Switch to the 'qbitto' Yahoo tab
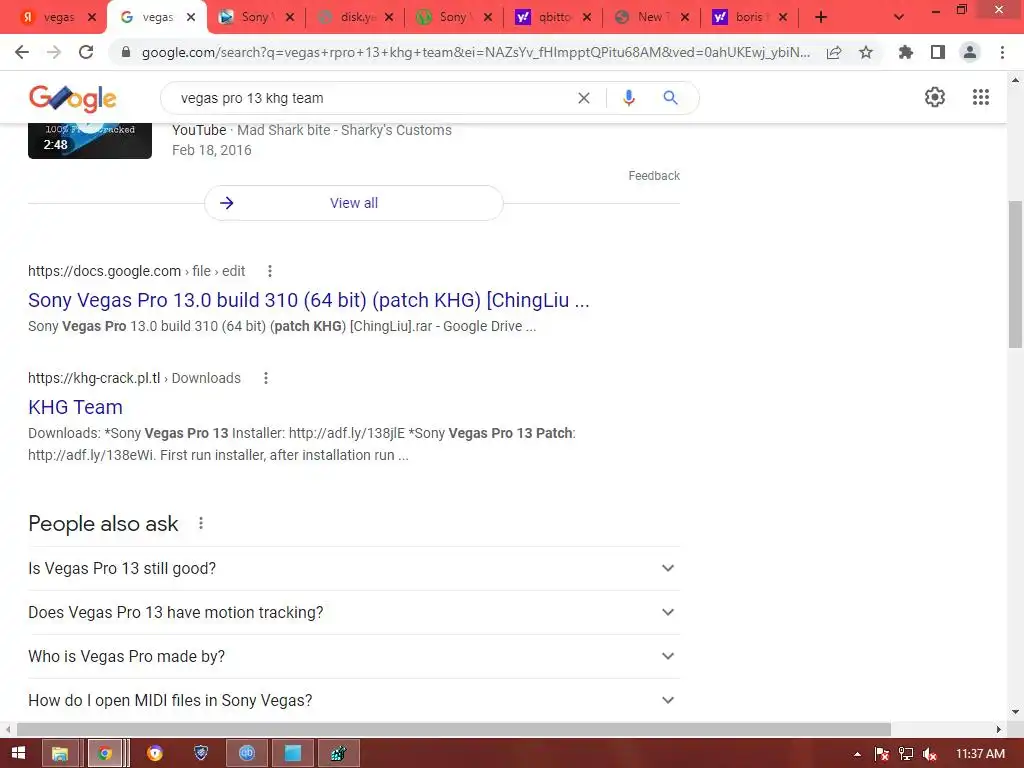 coord(551,17)
